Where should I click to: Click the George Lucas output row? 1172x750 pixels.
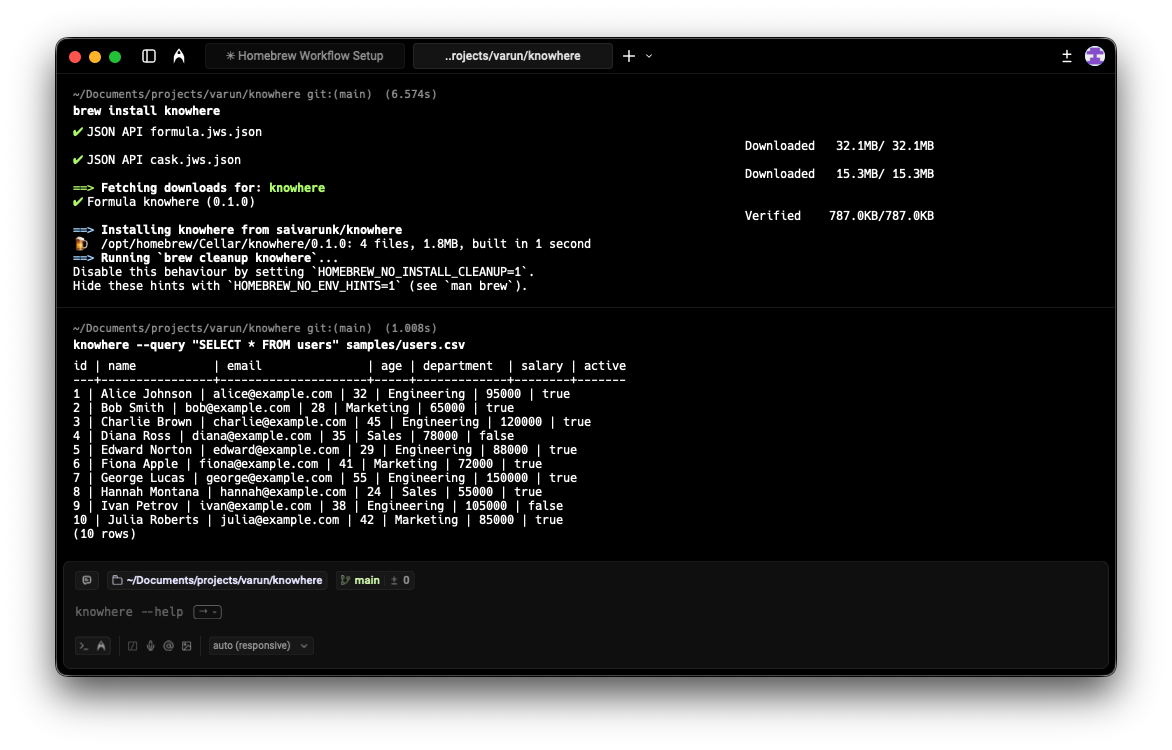pos(325,479)
